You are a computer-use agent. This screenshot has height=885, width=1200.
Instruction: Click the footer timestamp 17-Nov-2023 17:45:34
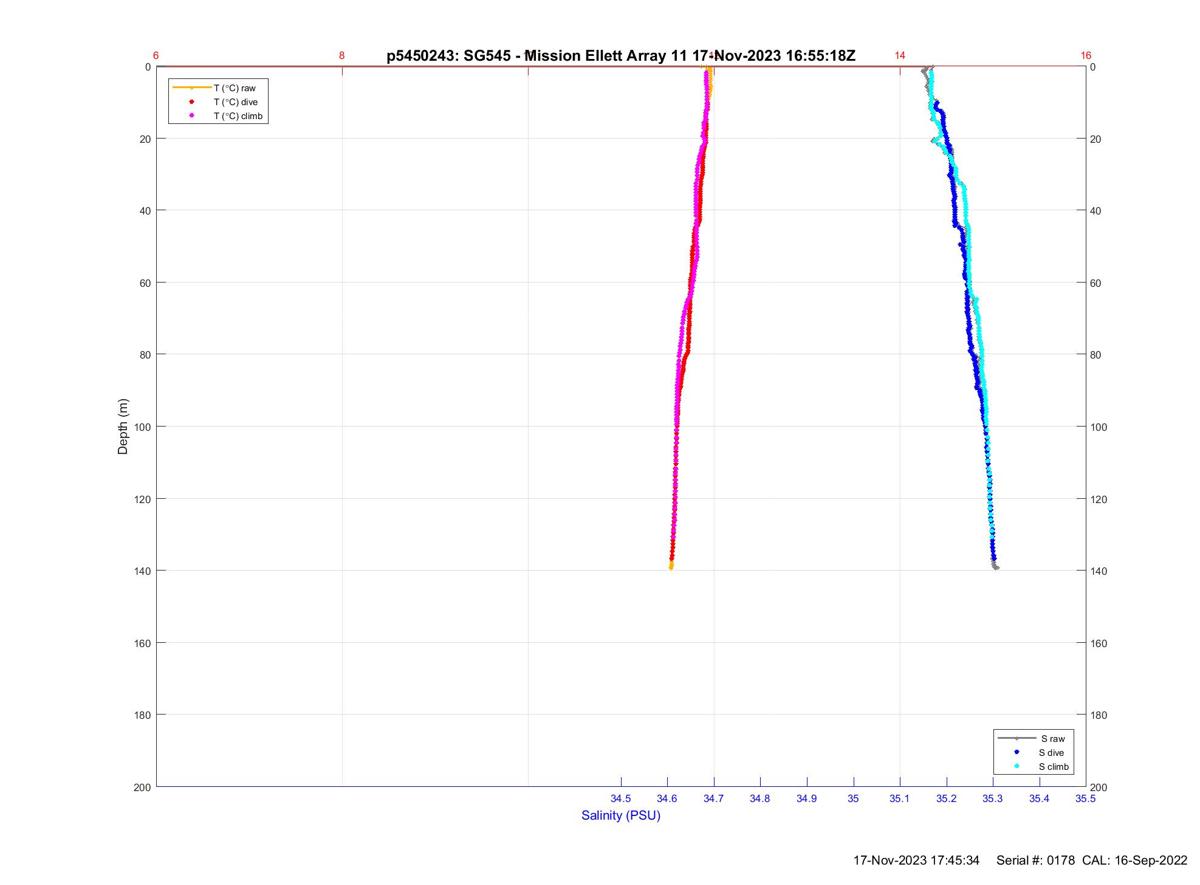point(917,860)
